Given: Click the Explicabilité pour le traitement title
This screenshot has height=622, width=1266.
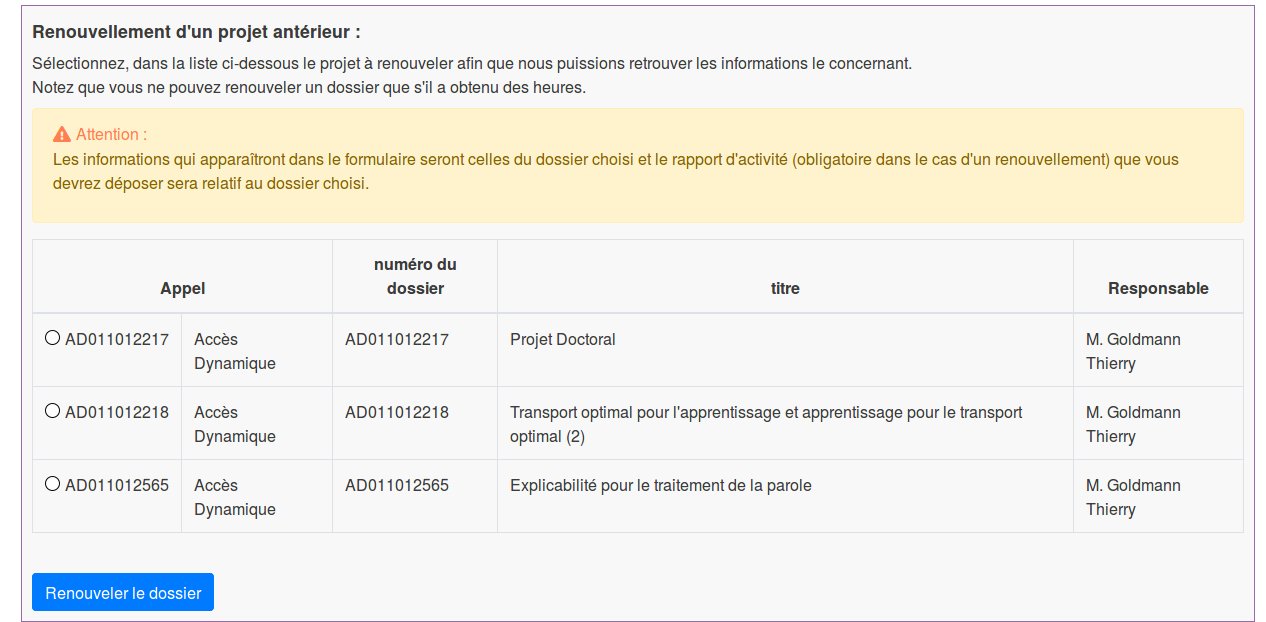Looking at the screenshot, I should pos(660,485).
